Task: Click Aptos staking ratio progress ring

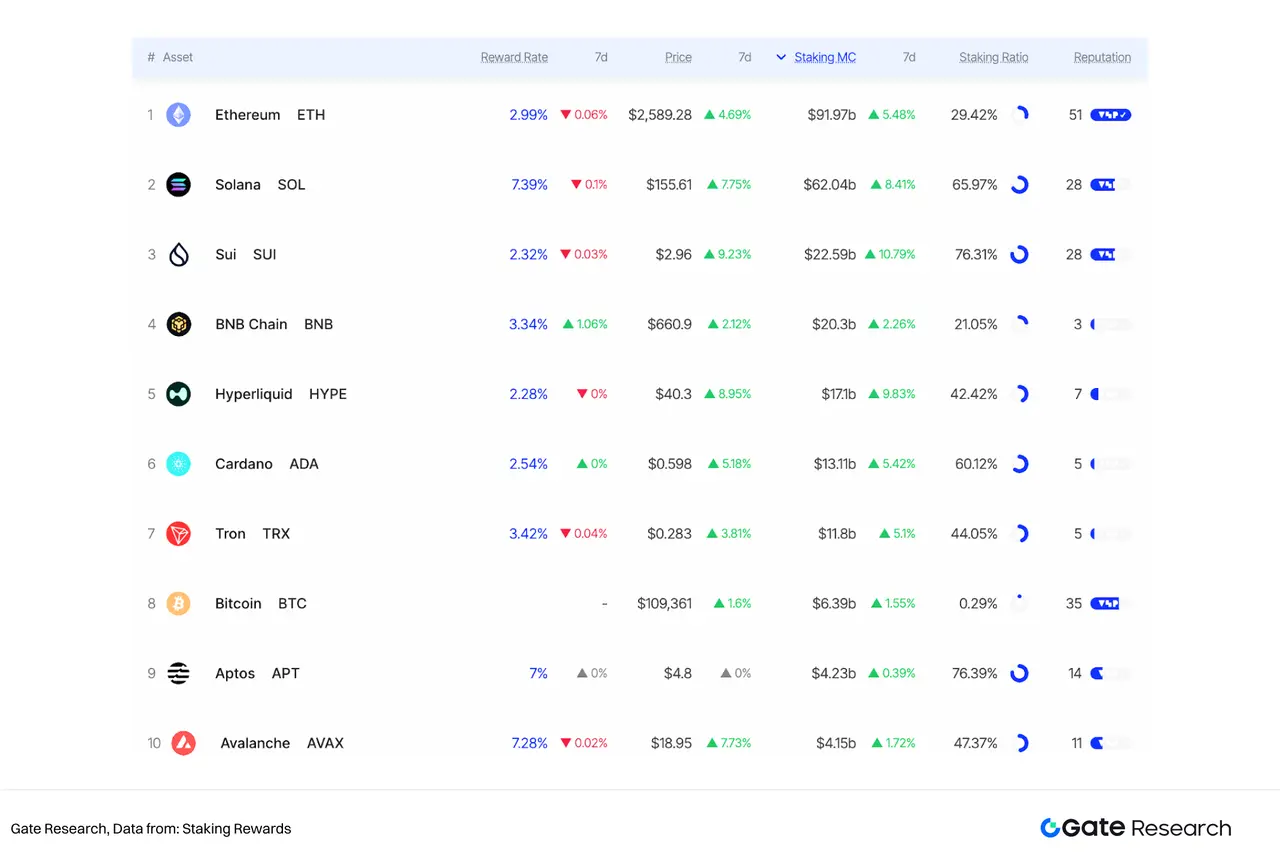Action: 1019,673
